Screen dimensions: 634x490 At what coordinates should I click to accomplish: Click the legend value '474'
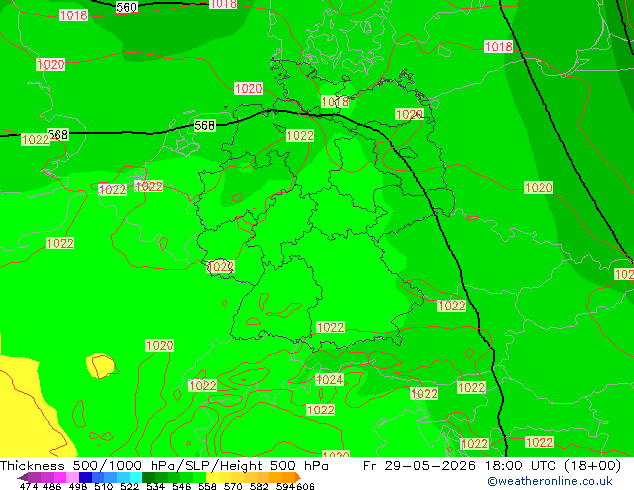pyautogui.click(x=29, y=486)
